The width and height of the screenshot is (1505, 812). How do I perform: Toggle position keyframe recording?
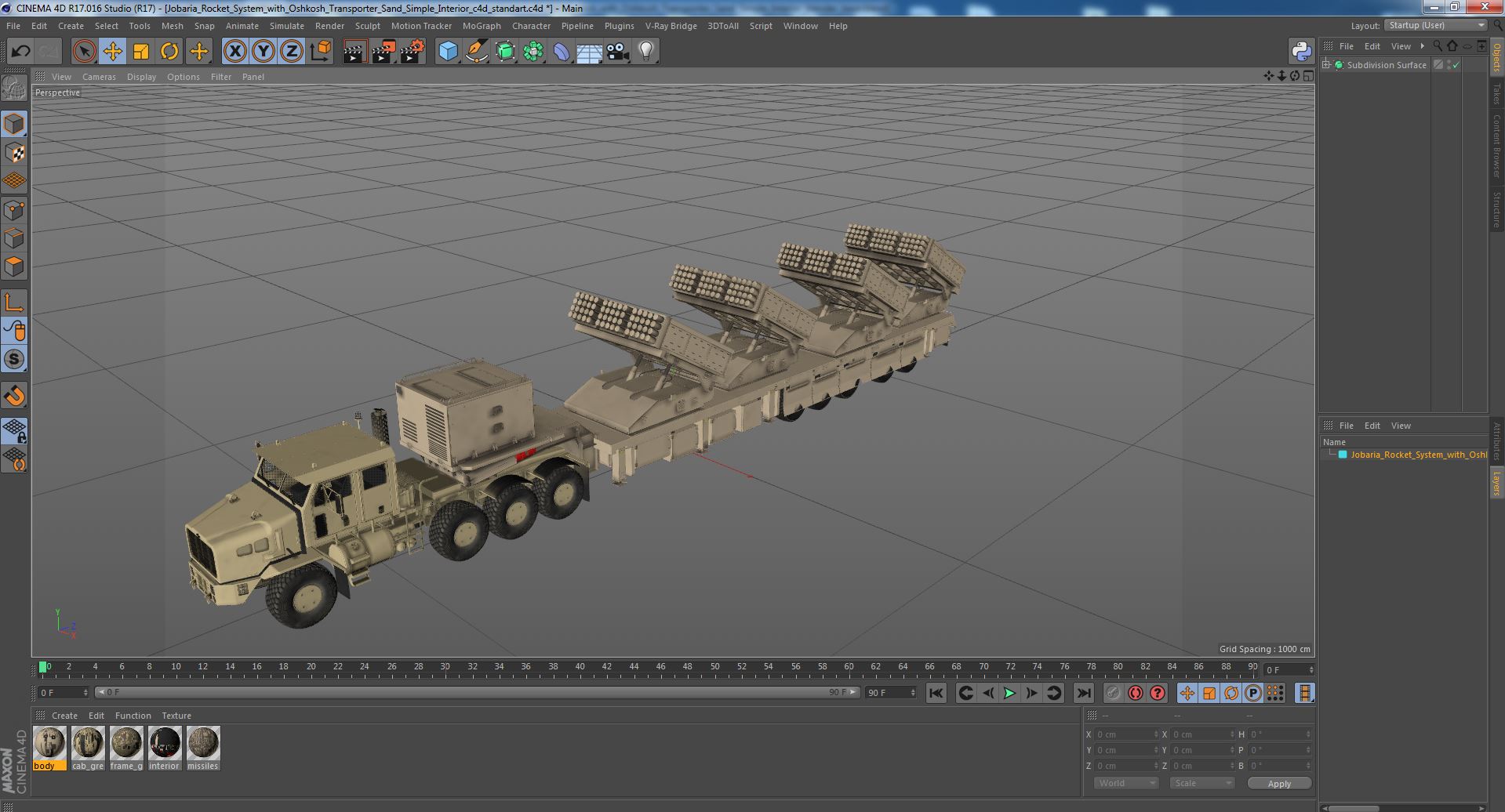[1187, 693]
